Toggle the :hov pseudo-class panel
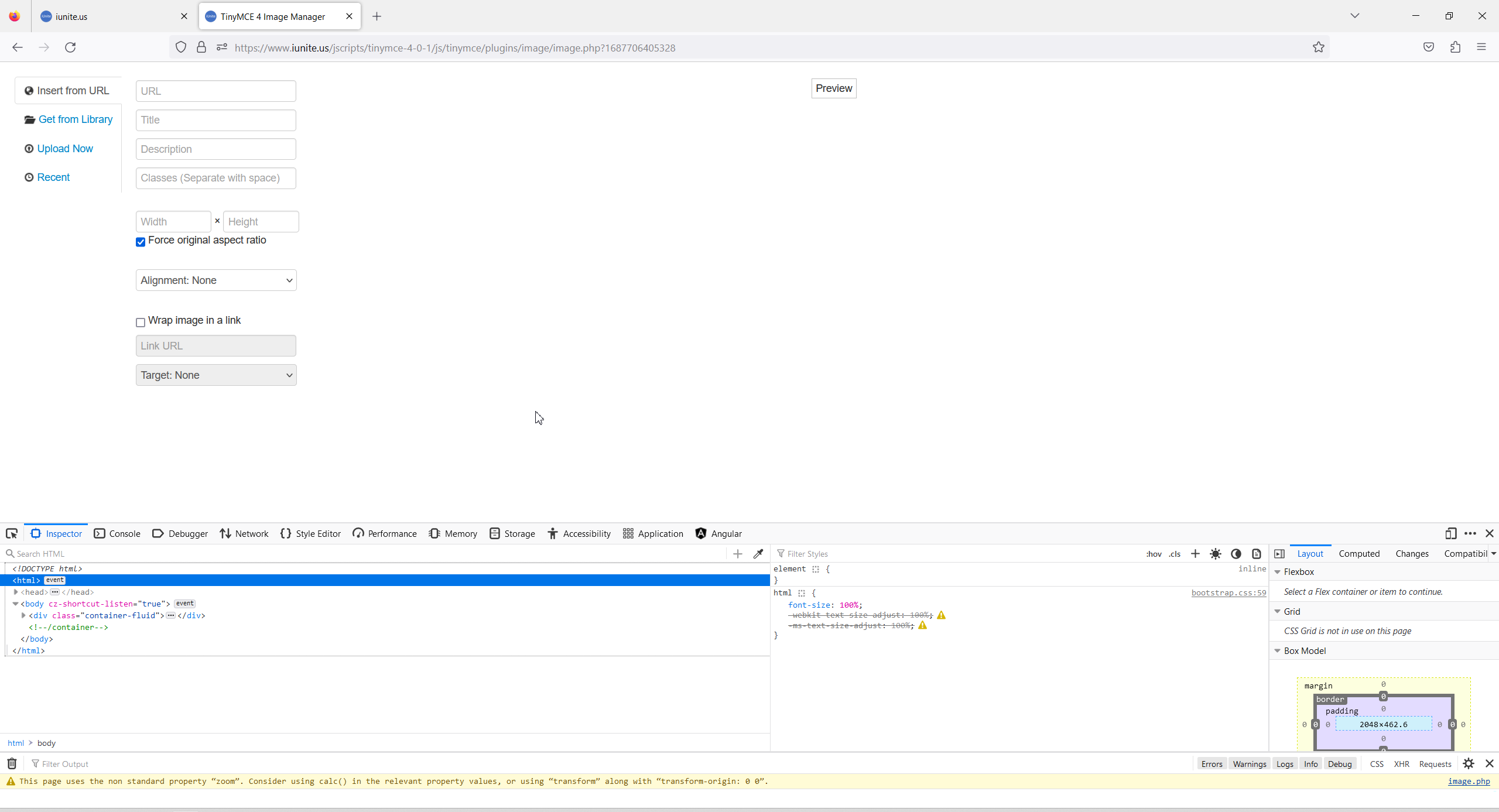 pyautogui.click(x=1154, y=554)
